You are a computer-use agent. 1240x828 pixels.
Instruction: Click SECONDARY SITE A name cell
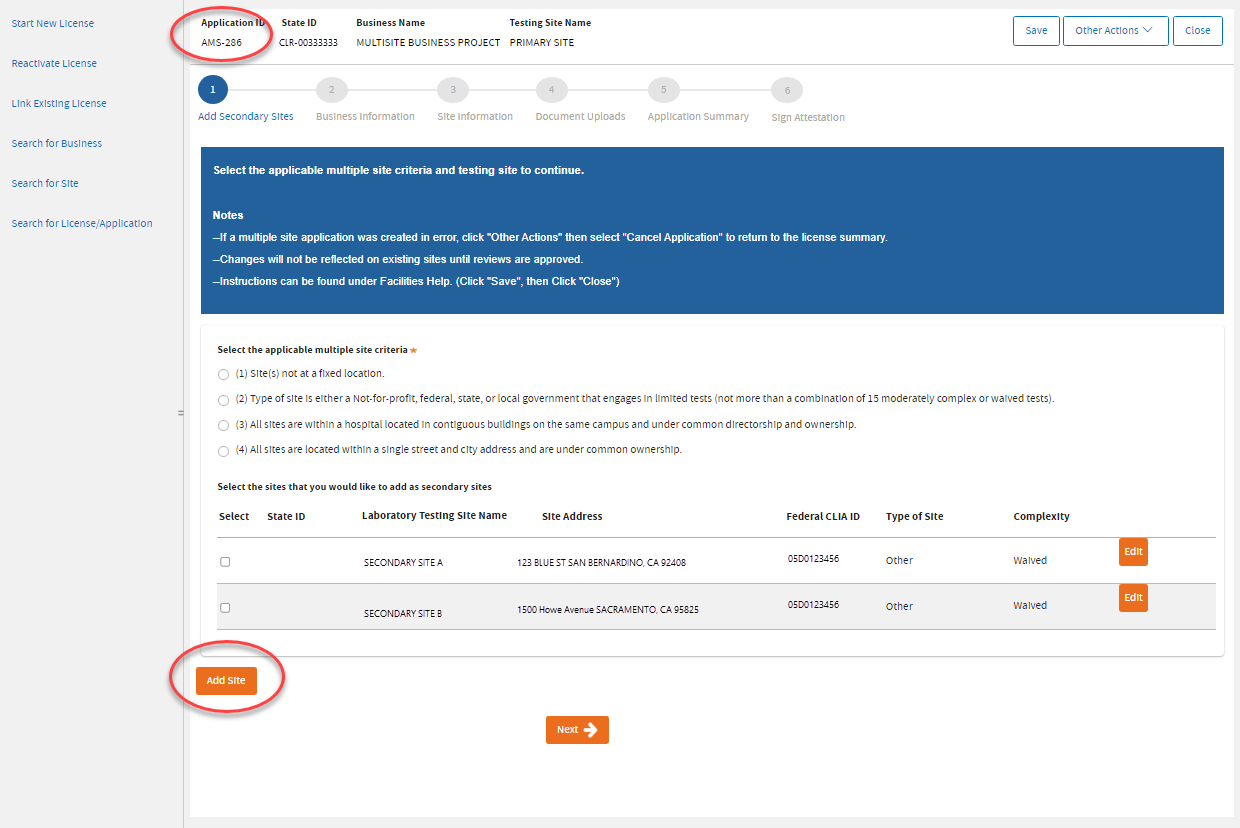click(403, 563)
